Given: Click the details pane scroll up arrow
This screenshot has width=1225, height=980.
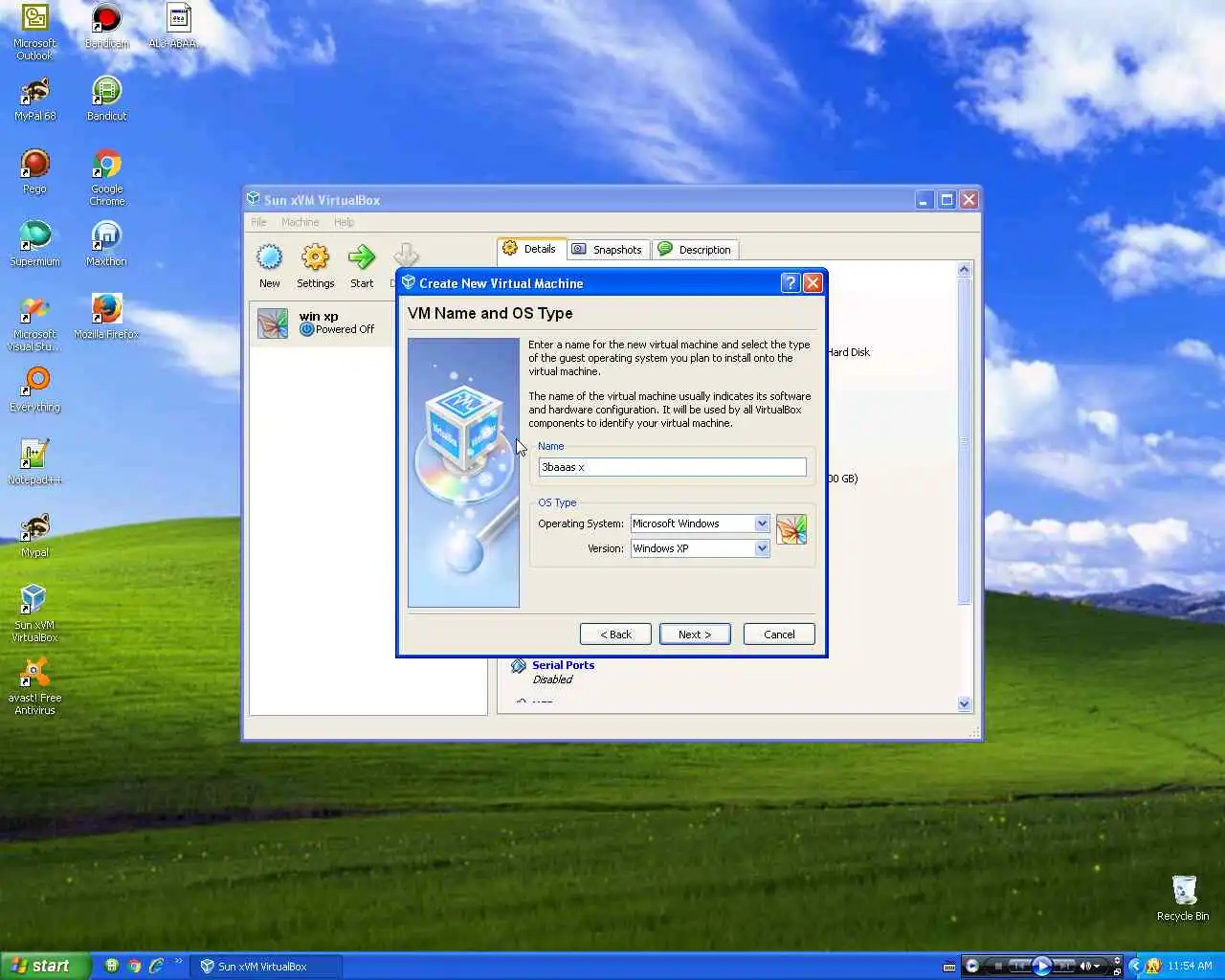Looking at the screenshot, I should pyautogui.click(x=964, y=270).
